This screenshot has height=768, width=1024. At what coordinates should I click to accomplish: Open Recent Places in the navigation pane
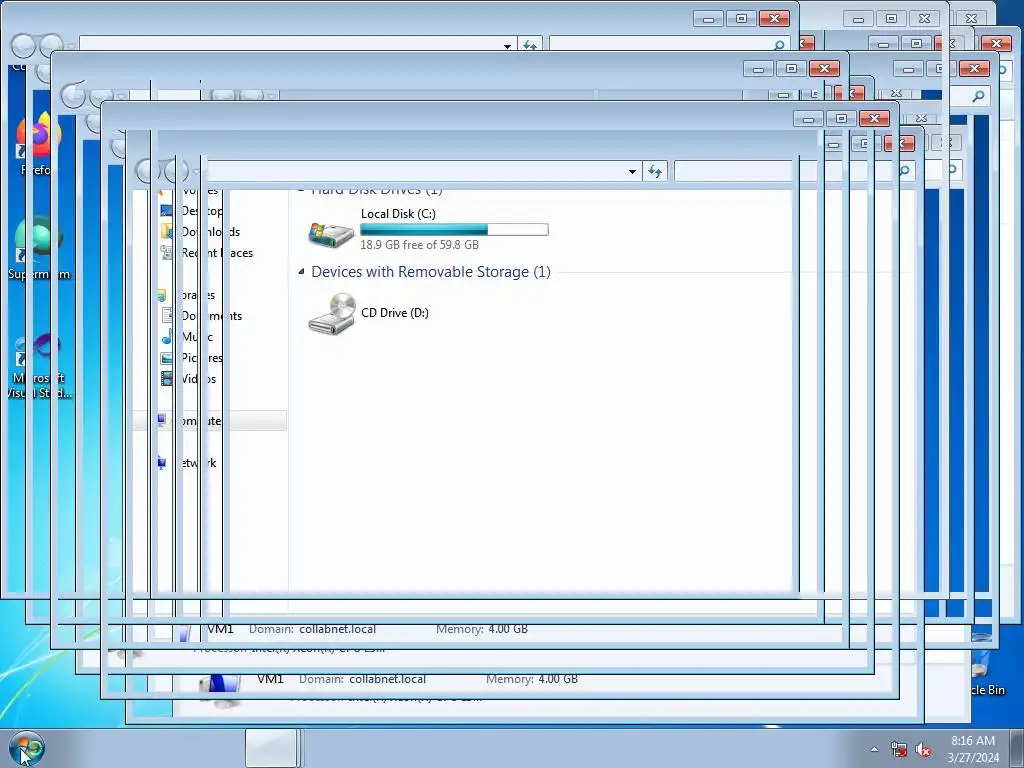[x=207, y=253]
